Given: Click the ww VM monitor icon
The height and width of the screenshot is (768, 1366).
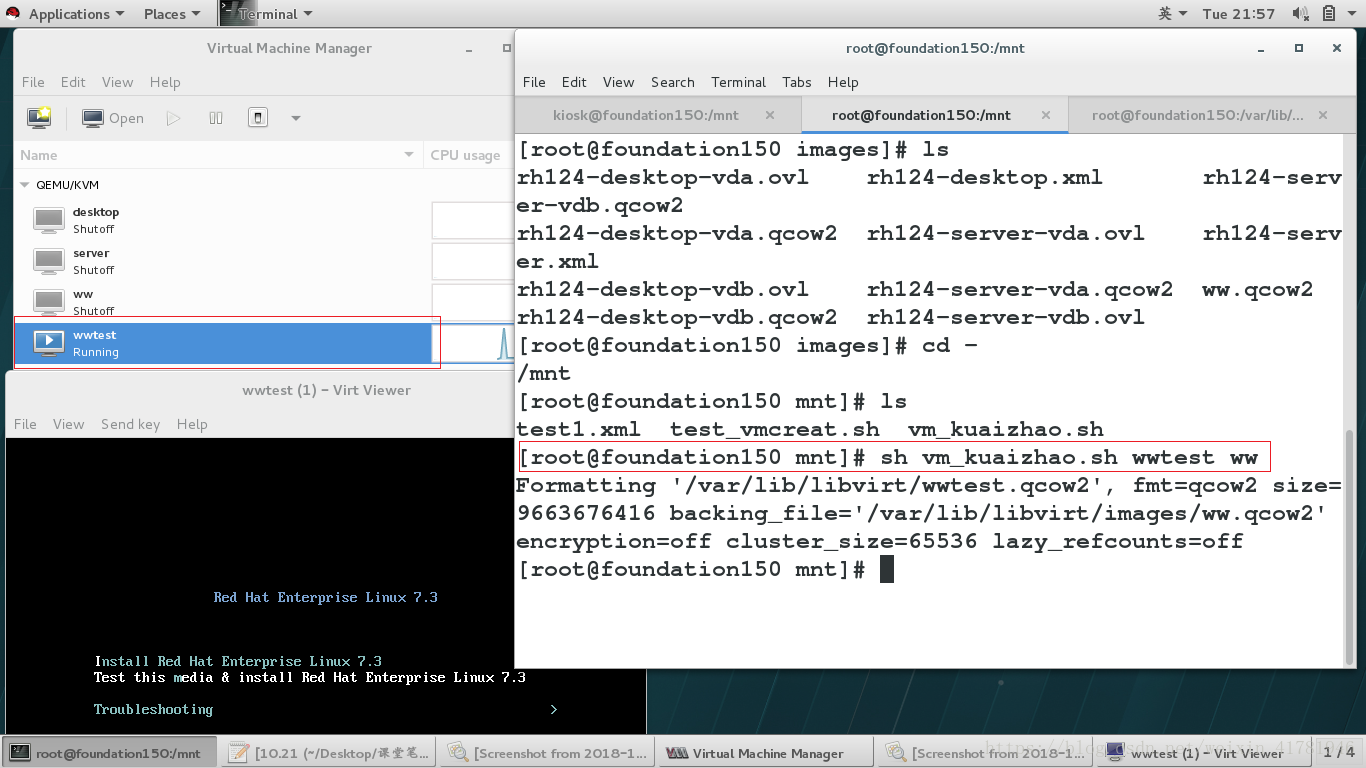Looking at the screenshot, I should [x=49, y=302].
